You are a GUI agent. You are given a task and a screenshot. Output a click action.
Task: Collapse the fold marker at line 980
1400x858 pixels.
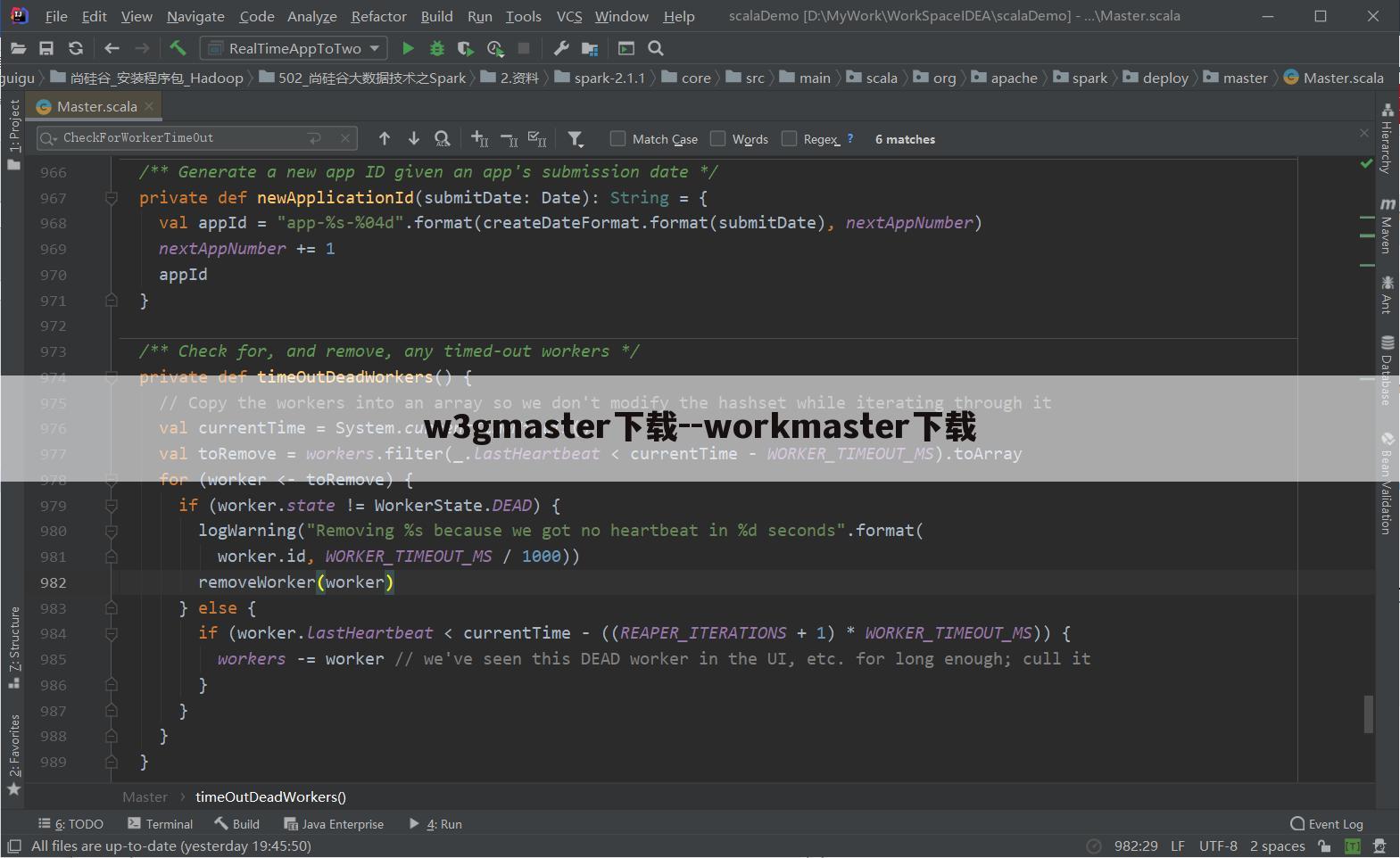coord(112,531)
